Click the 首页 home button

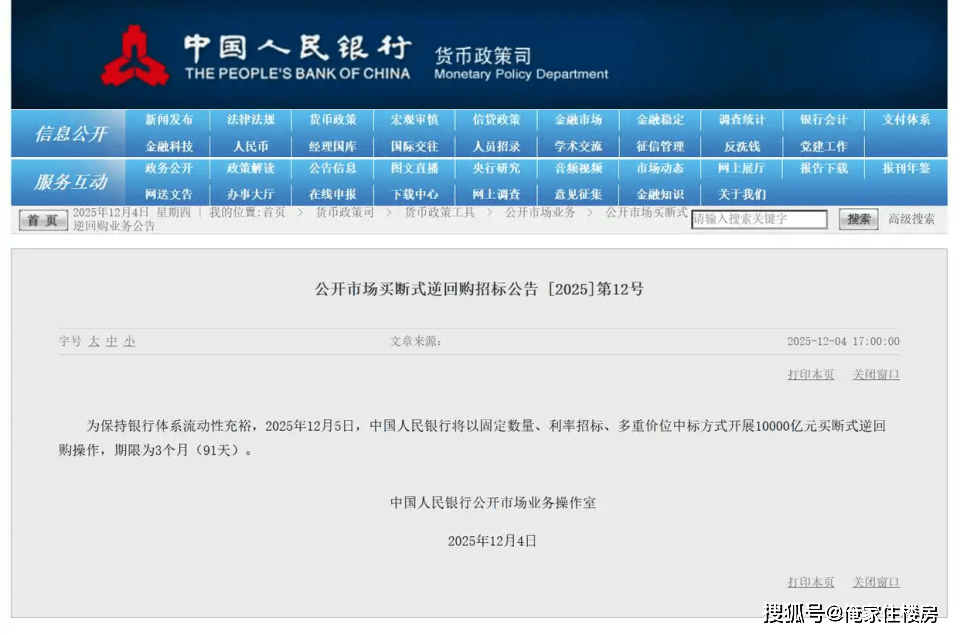[42, 220]
